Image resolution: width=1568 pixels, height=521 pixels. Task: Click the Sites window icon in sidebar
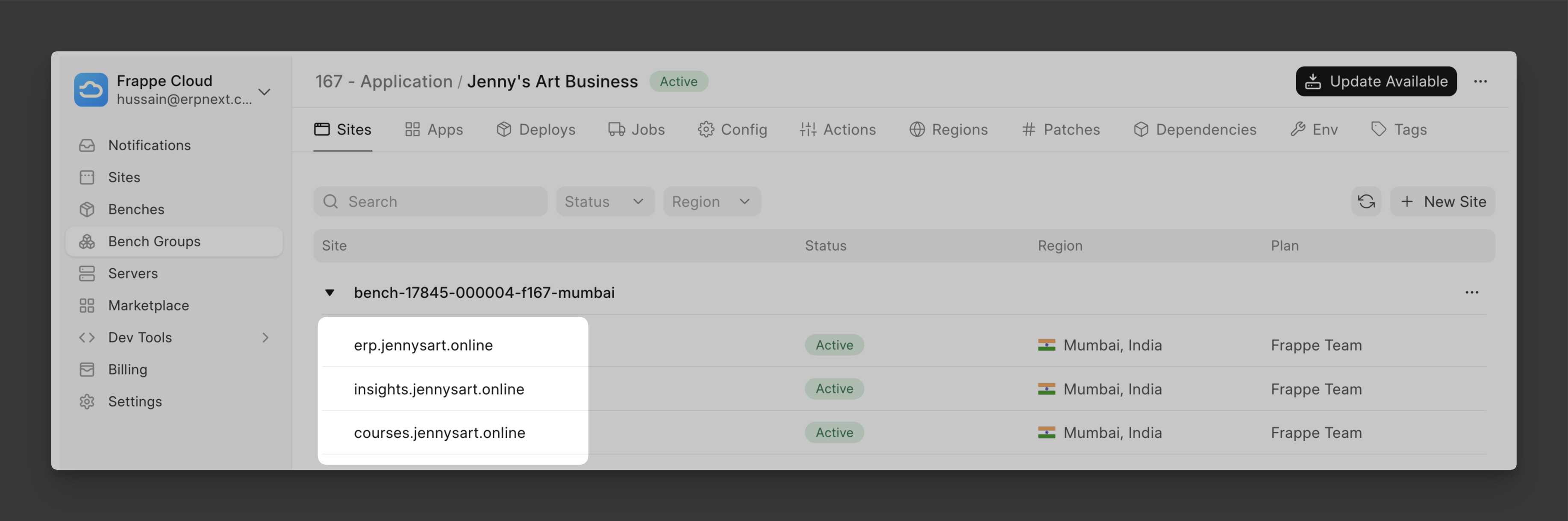(87, 177)
